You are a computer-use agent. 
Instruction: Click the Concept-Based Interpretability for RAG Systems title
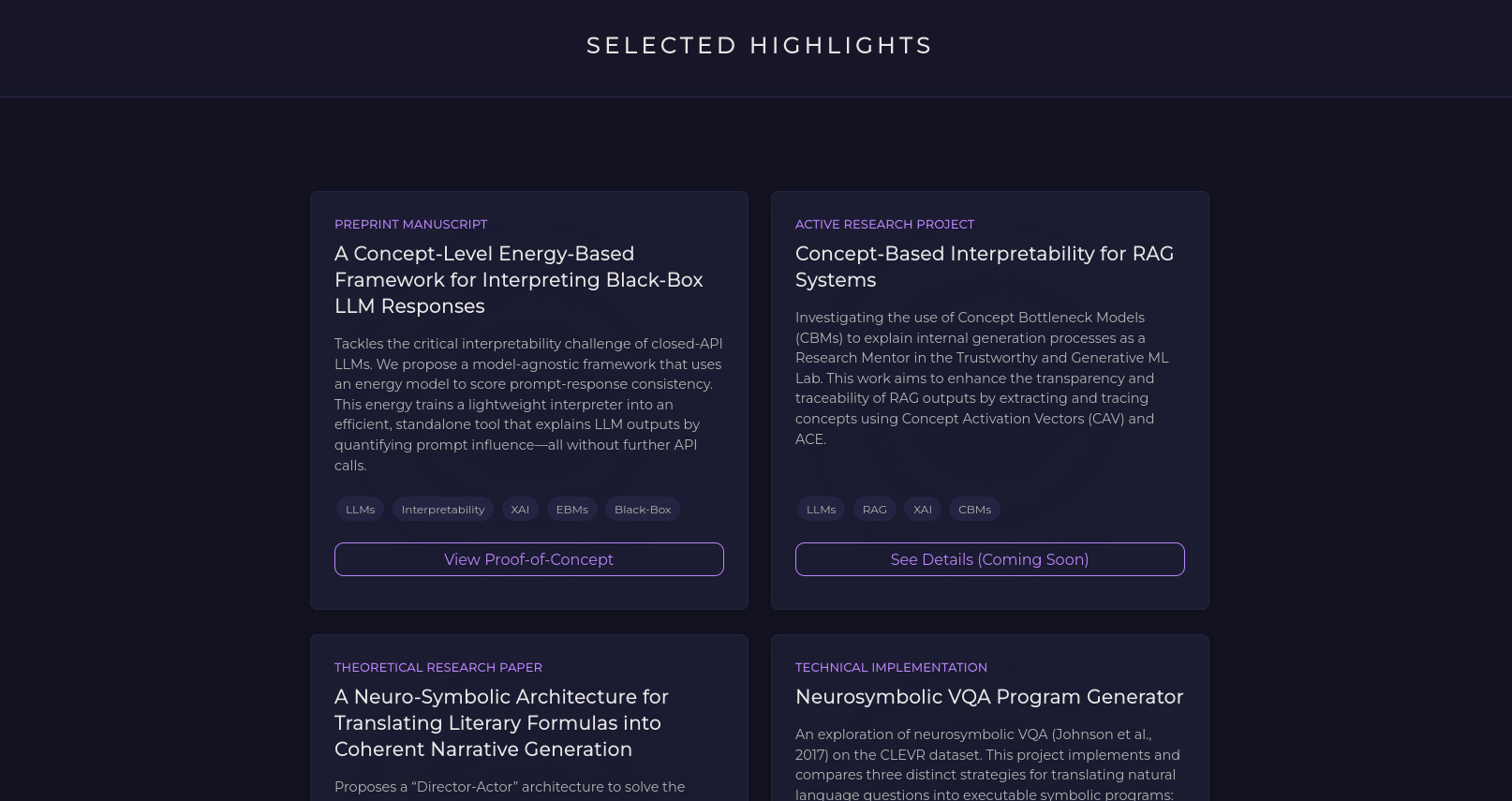[x=985, y=266]
